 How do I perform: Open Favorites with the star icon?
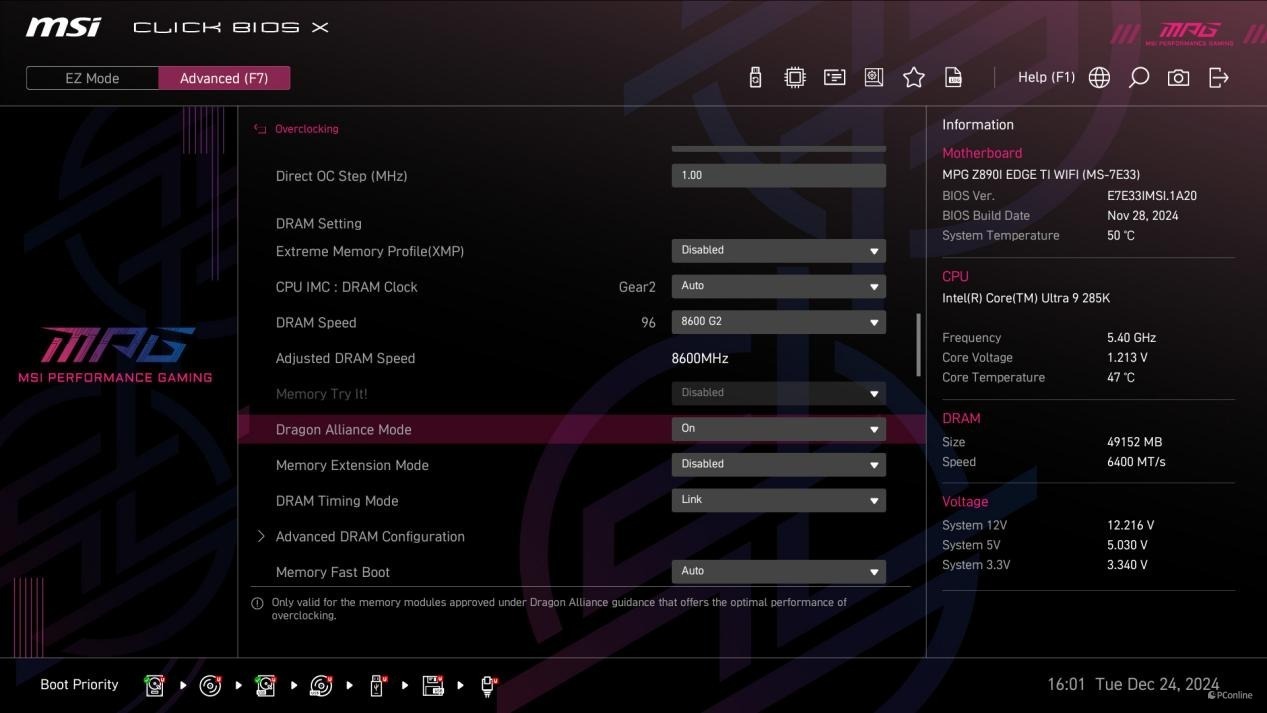pyautogui.click(x=914, y=77)
